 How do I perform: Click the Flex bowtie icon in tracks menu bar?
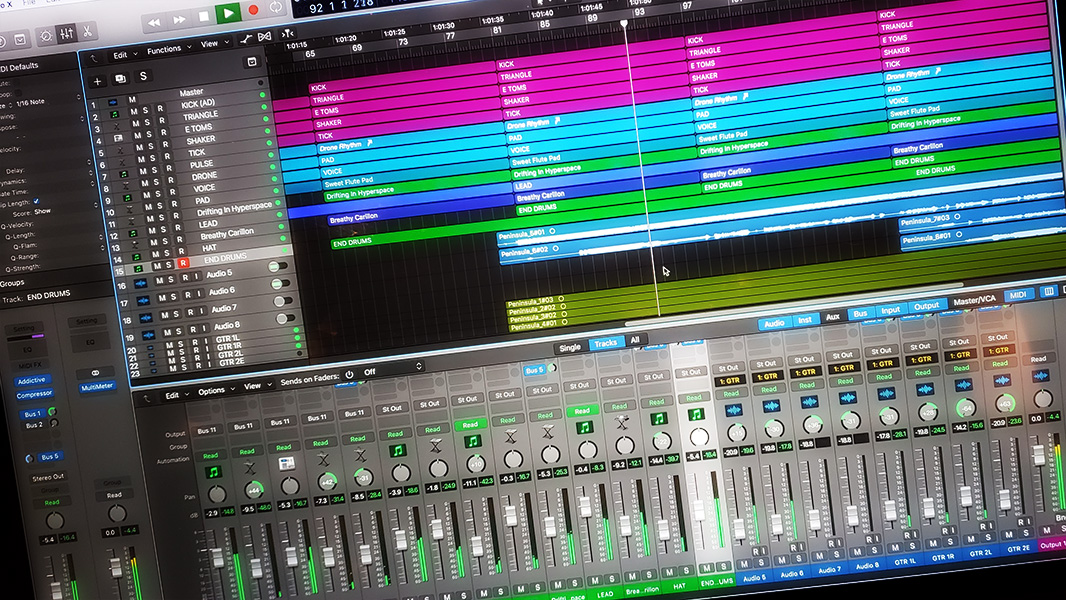264,36
